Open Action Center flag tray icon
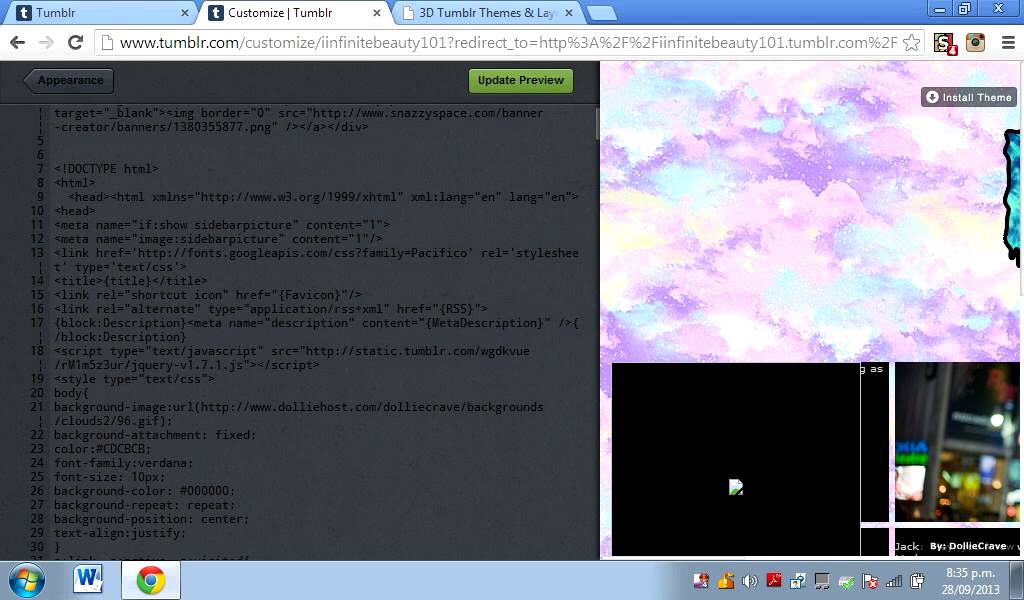The image size is (1024, 600). [x=870, y=581]
